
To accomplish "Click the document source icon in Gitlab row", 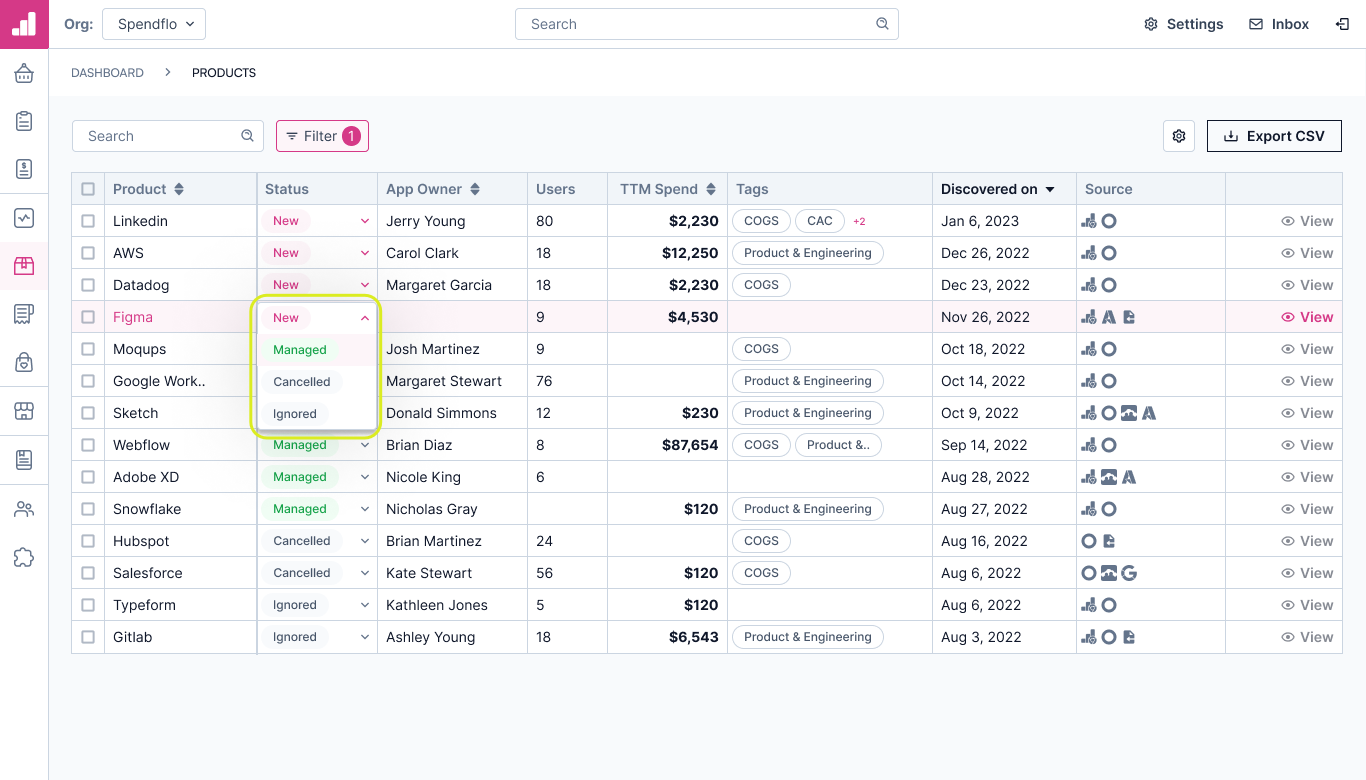I will [x=1129, y=637].
